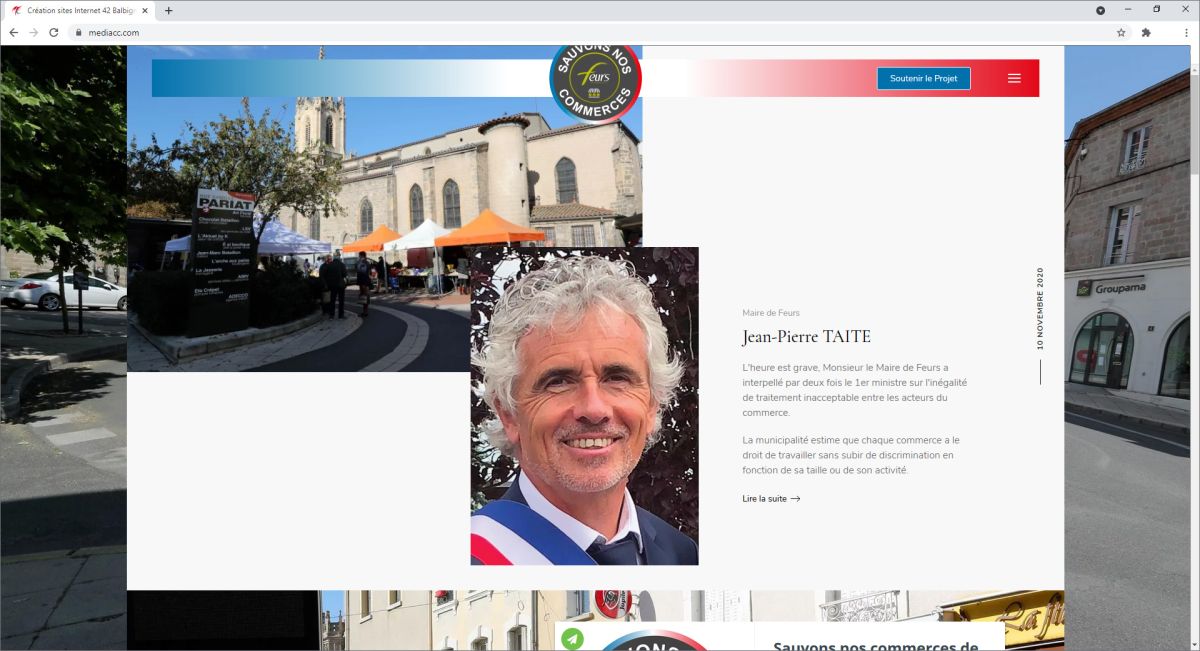Open the hamburger menu in site header
1200x651 pixels.
[1014, 78]
